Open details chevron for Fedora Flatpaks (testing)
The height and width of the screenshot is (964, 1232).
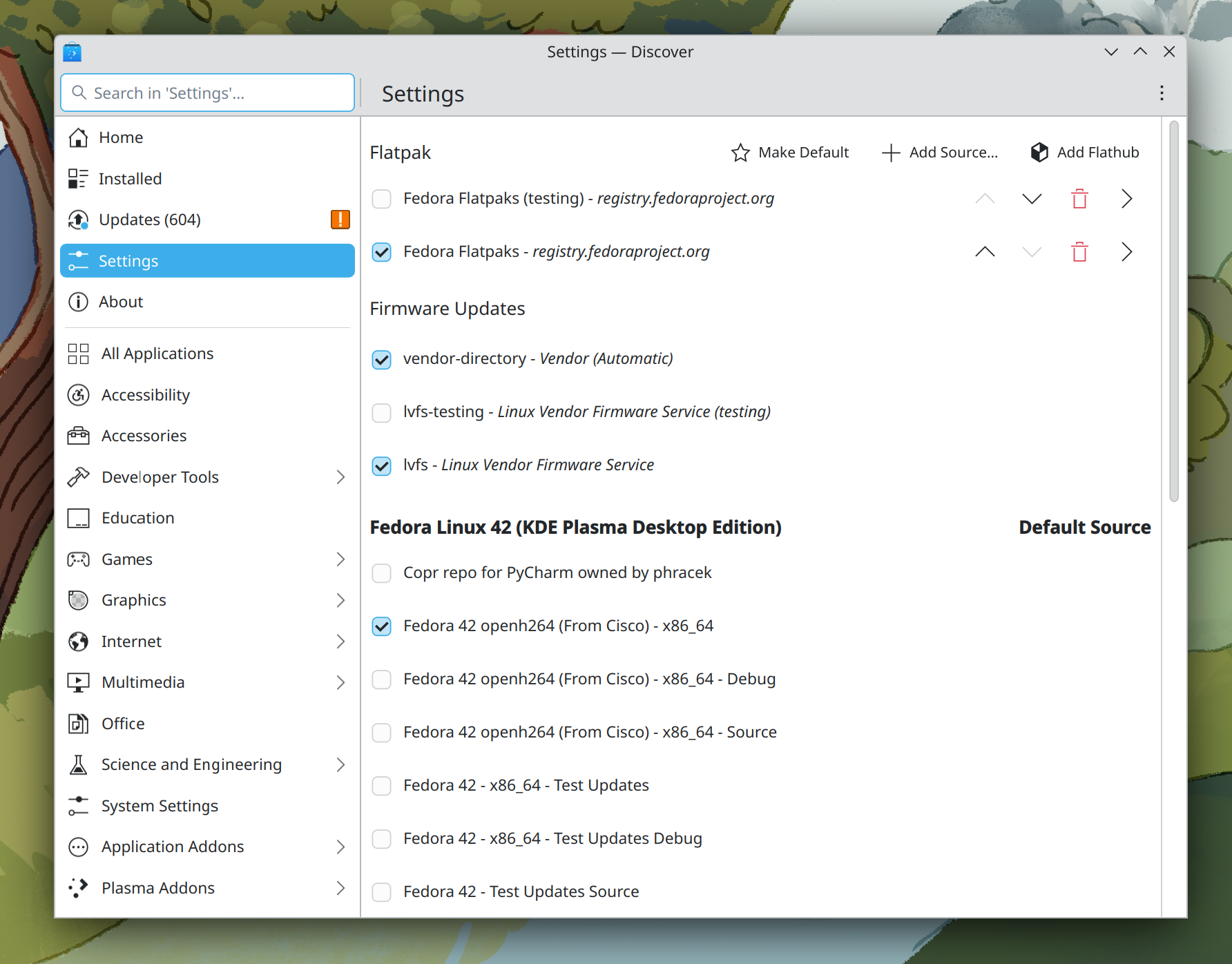(x=1126, y=199)
